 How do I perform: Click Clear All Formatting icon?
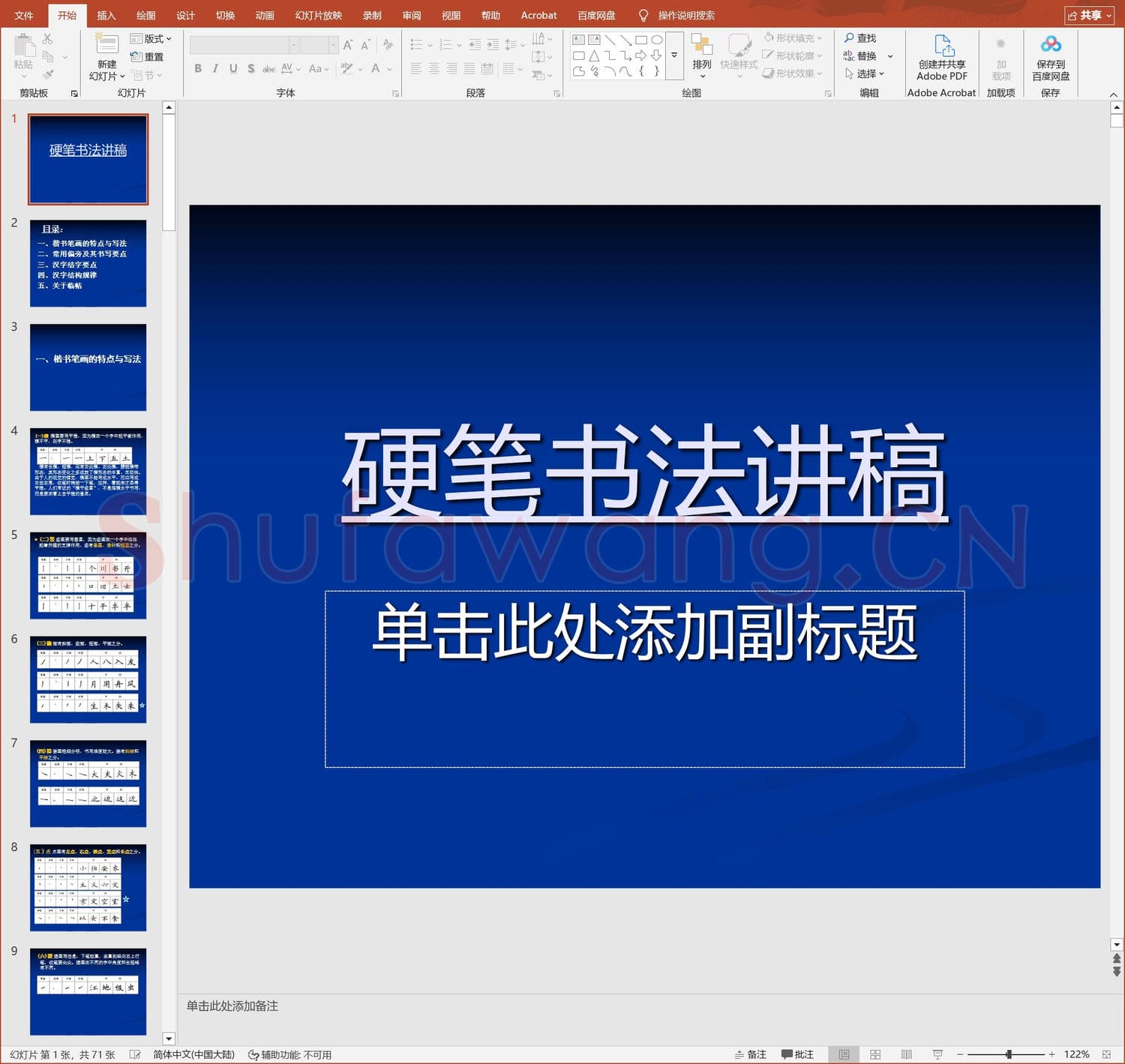(x=388, y=45)
